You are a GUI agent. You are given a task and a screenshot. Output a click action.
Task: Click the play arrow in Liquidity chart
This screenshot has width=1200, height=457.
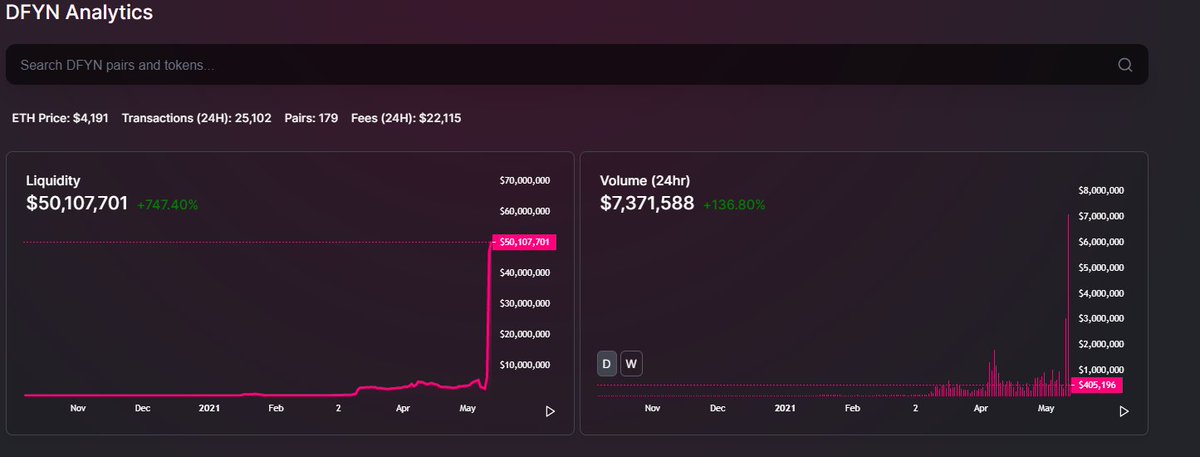pyautogui.click(x=550, y=411)
